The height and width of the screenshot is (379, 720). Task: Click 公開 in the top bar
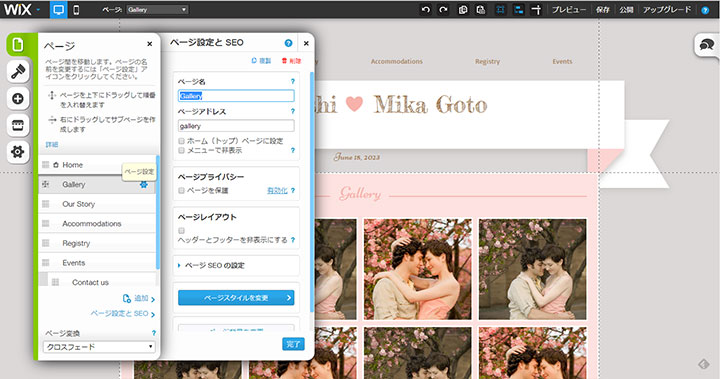pyautogui.click(x=626, y=10)
